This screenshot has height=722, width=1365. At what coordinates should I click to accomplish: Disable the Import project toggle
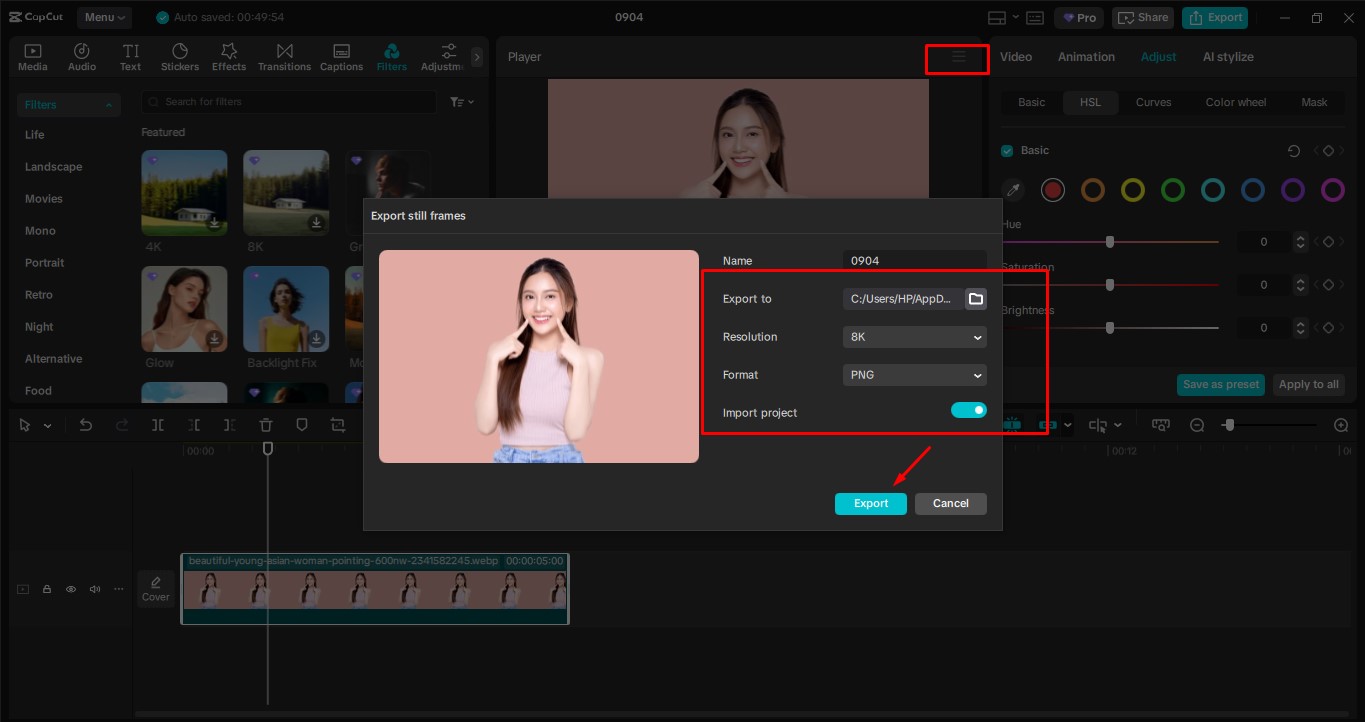tap(968, 410)
